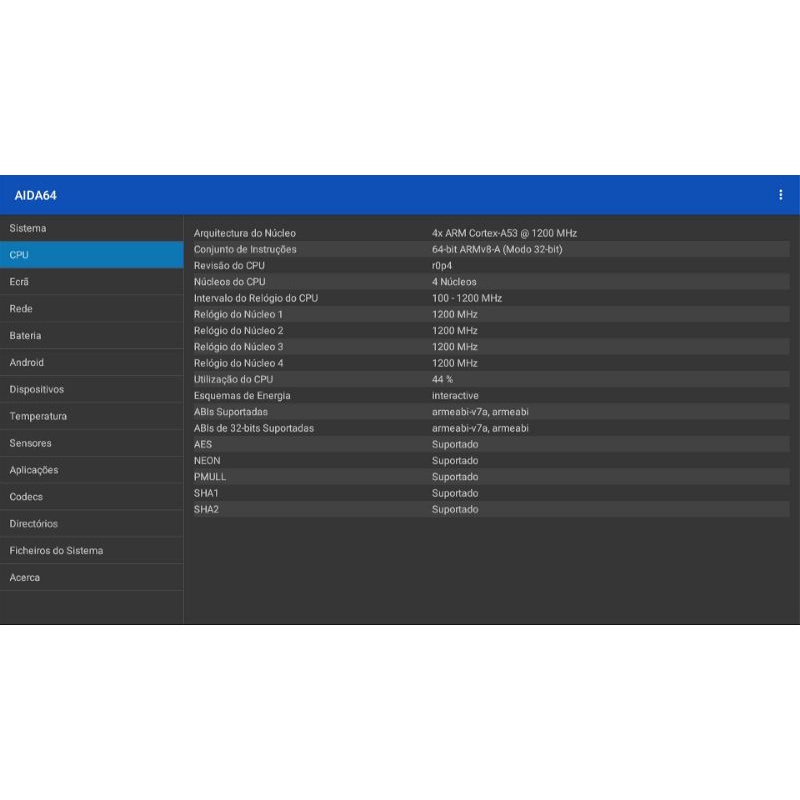Select value 4x ARM Cortex-A53 @ 1200 MHz
This screenshot has height=800, width=800.
coord(504,233)
